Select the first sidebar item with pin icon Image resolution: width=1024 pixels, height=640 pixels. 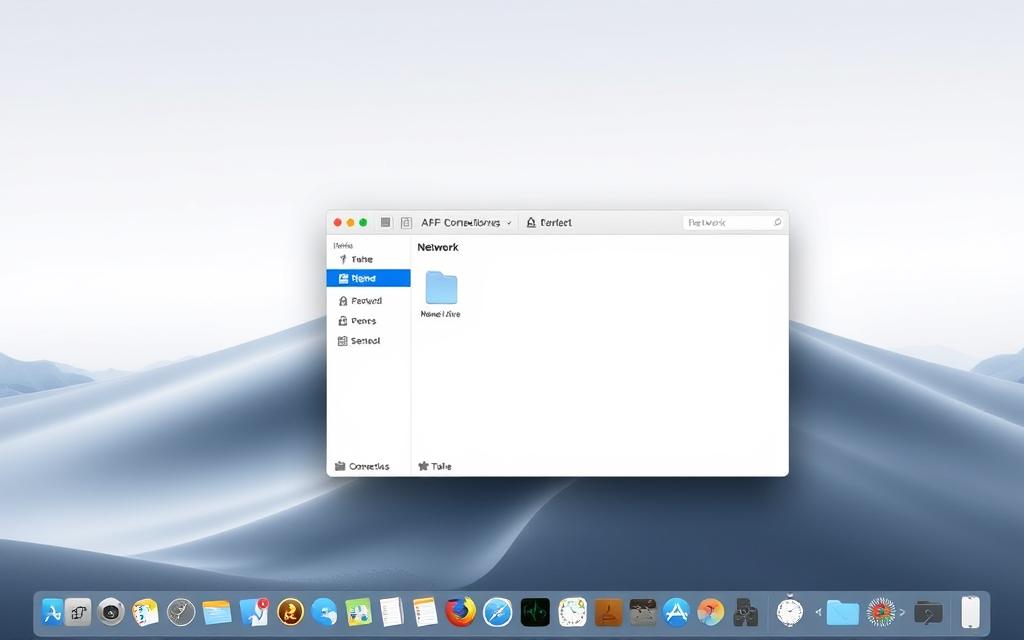coord(360,259)
